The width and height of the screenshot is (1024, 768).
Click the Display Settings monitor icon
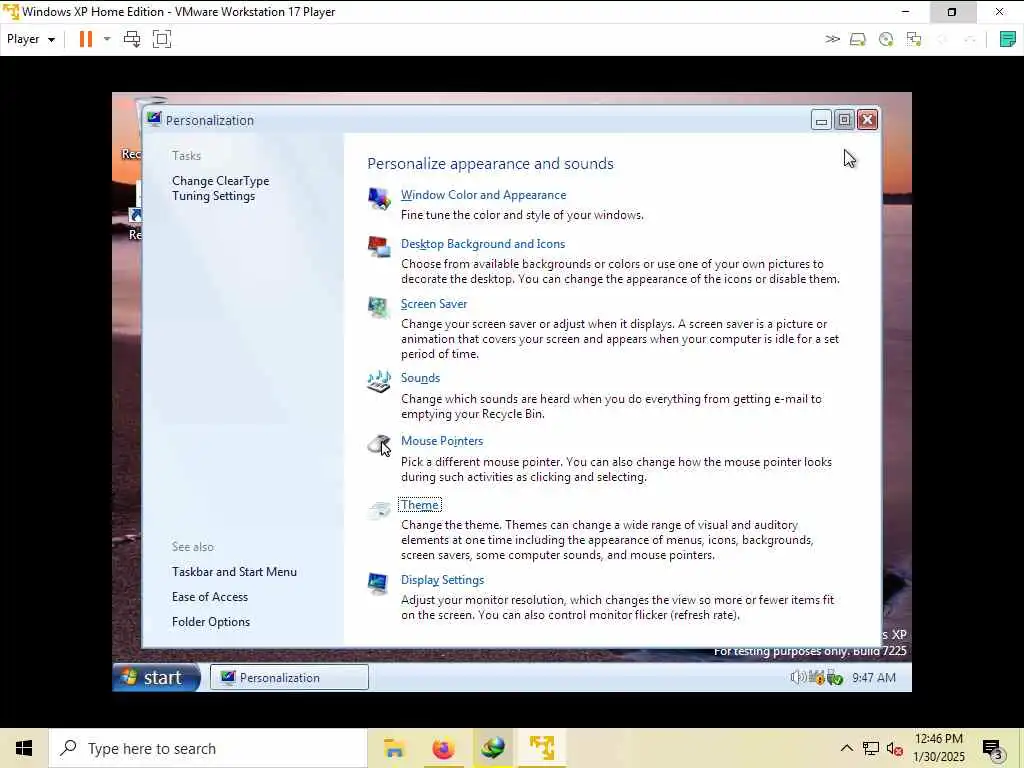(x=379, y=583)
